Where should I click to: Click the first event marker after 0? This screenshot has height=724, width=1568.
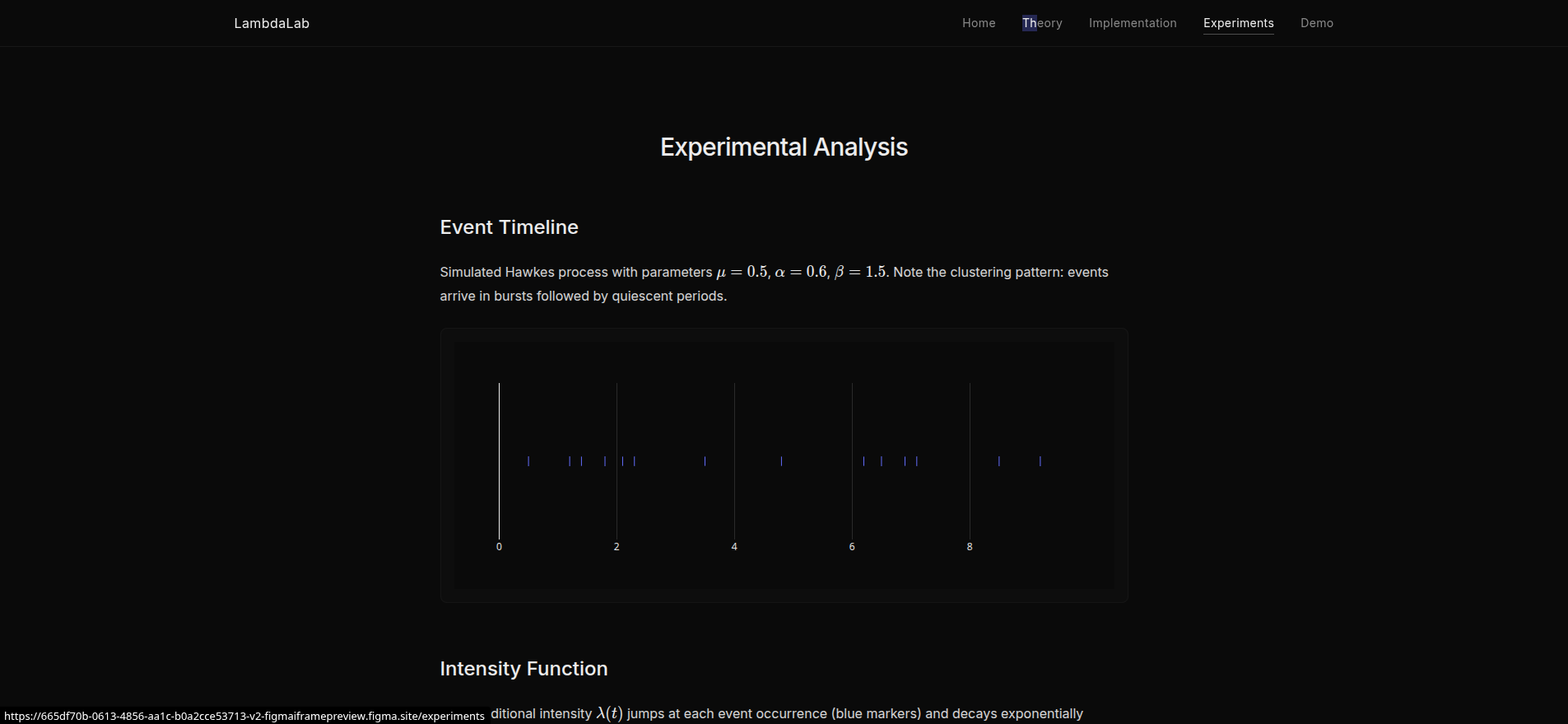click(528, 461)
